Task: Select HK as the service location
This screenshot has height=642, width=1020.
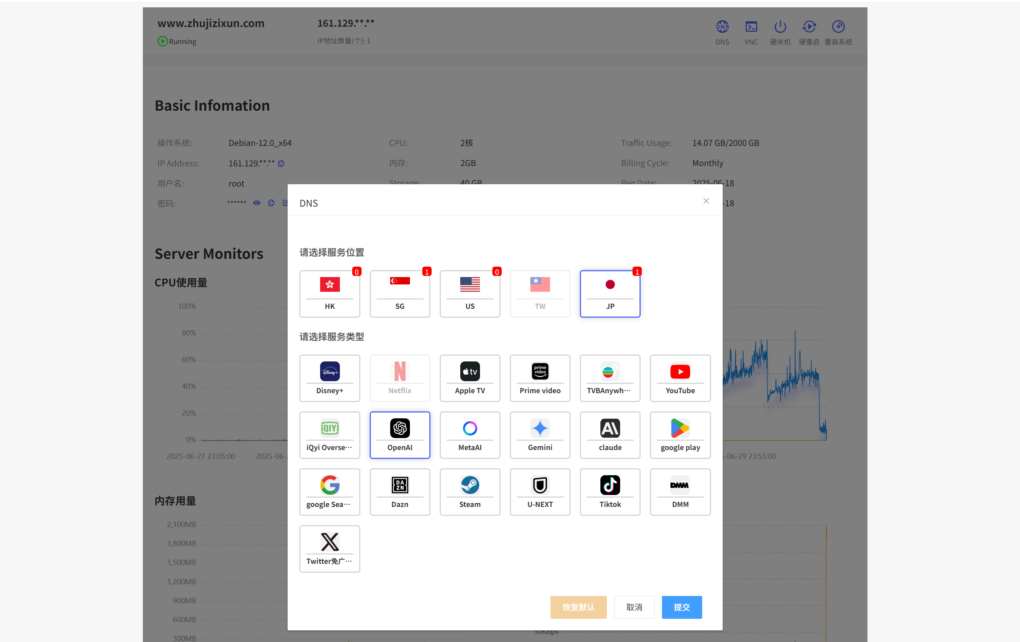Action: [x=330, y=294]
